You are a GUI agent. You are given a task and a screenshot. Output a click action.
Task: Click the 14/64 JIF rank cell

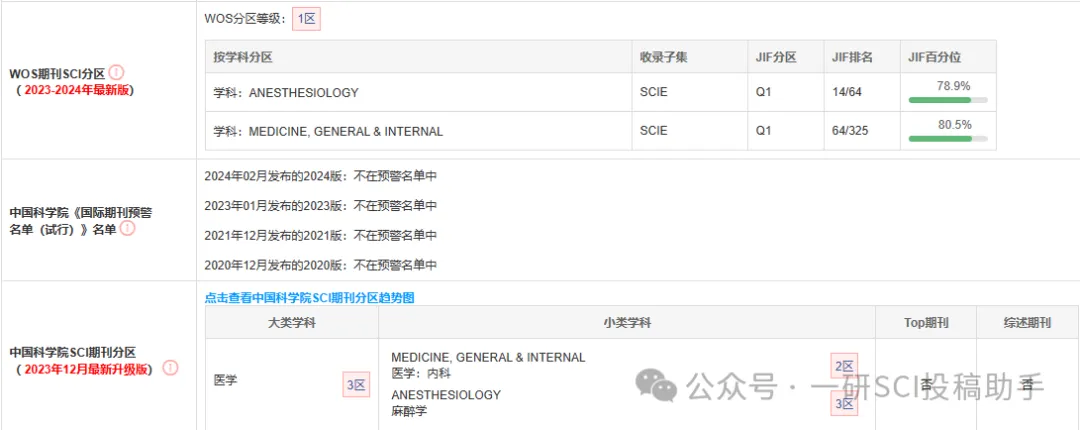(x=847, y=92)
